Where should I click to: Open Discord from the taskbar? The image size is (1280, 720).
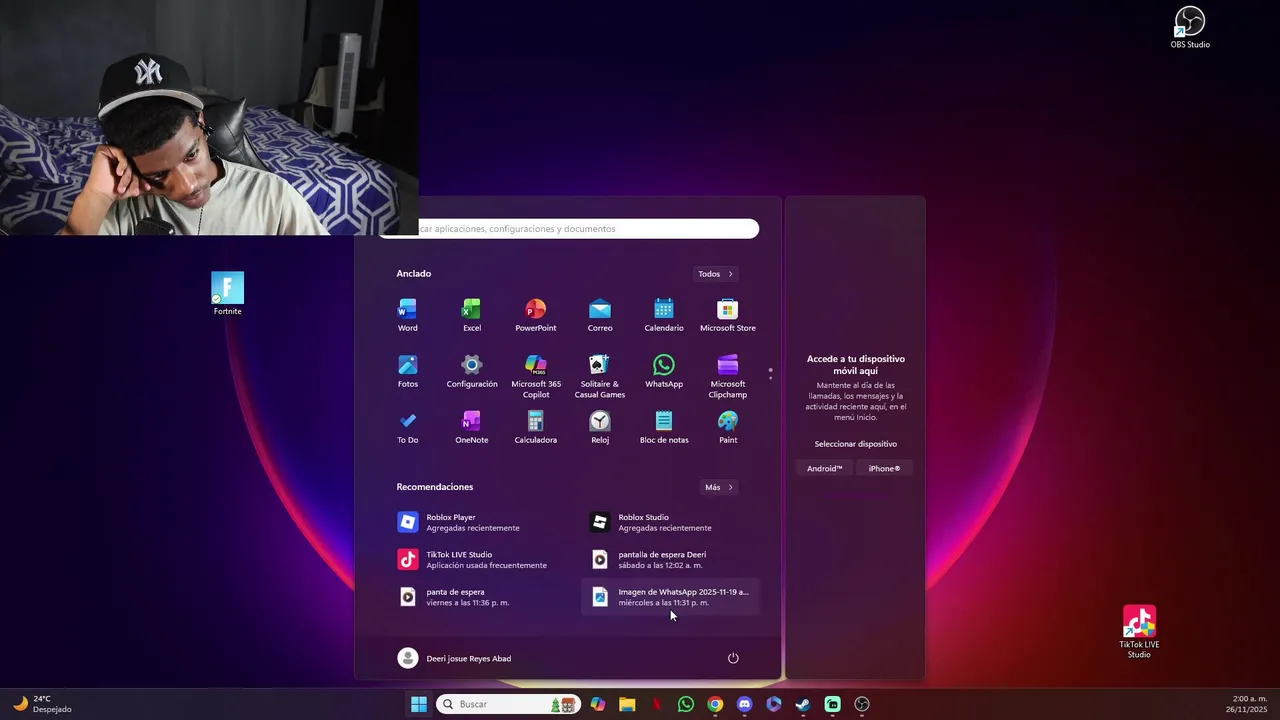744,704
